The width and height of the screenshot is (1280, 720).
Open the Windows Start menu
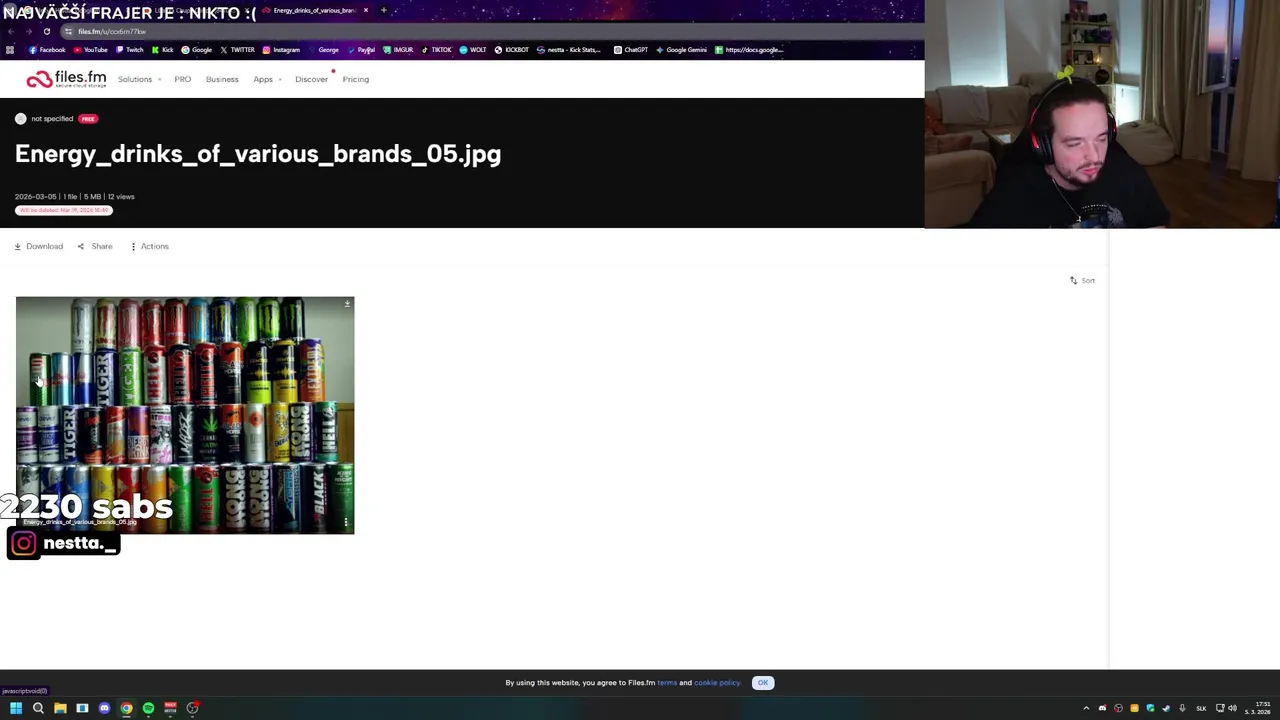coord(16,708)
